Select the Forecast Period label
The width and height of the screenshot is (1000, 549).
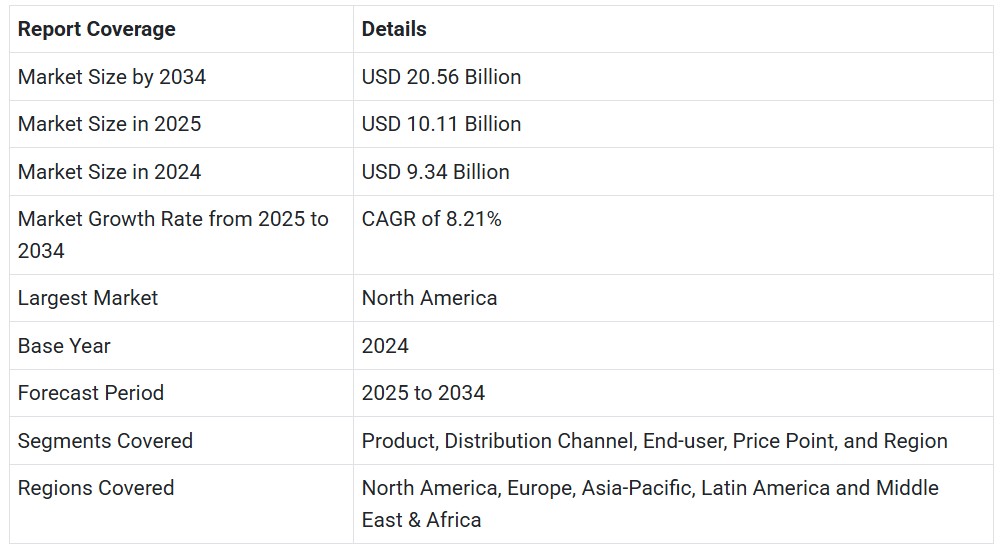[x=91, y=393]
